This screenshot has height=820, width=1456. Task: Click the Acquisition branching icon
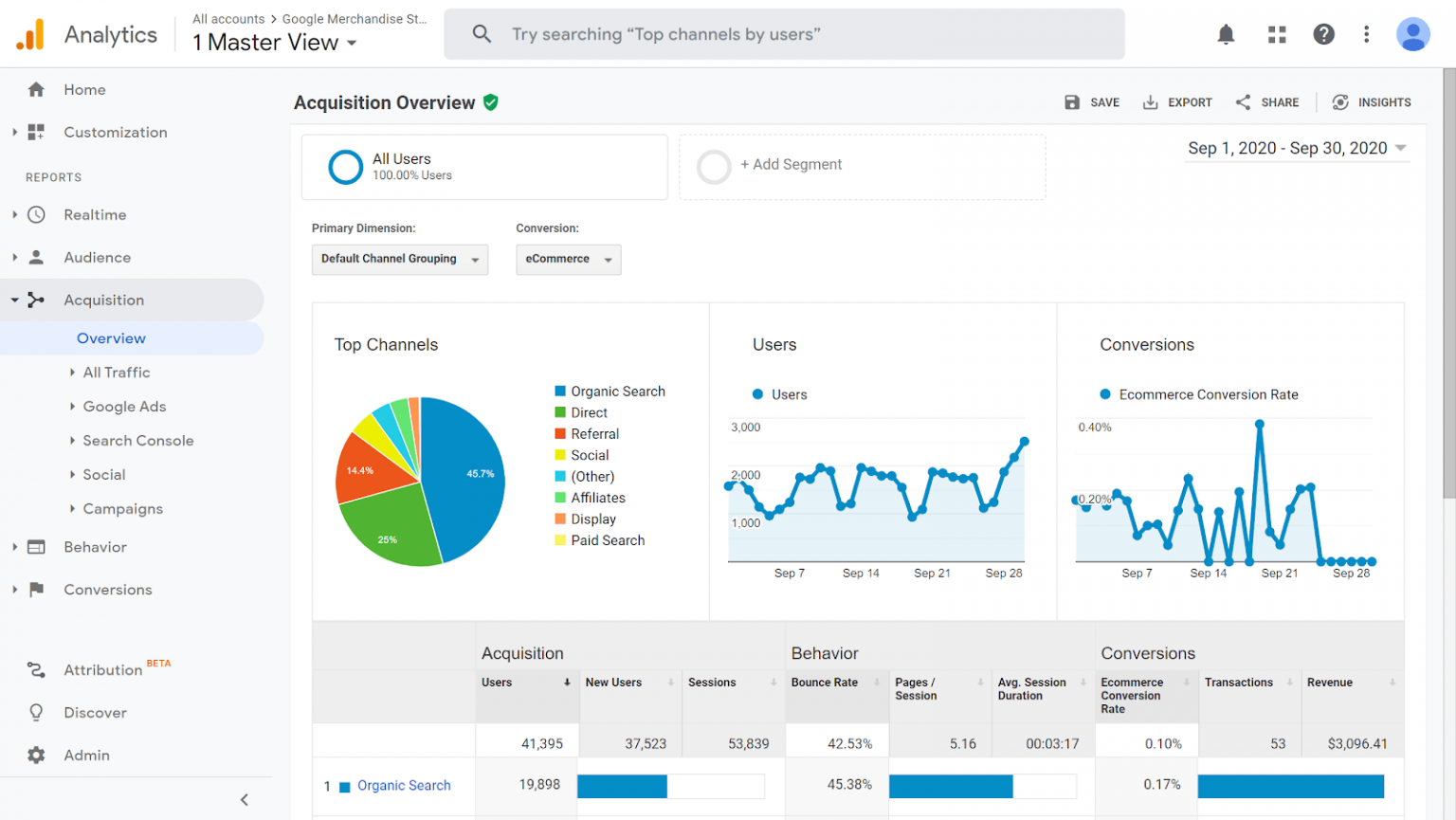point(36,300)
